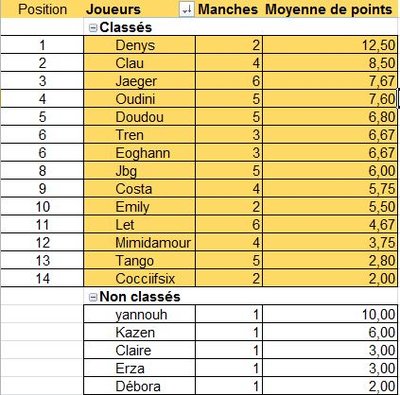This screenshot has height=395, width=400.
Task: Click position 14 cell
Action: 42,278
